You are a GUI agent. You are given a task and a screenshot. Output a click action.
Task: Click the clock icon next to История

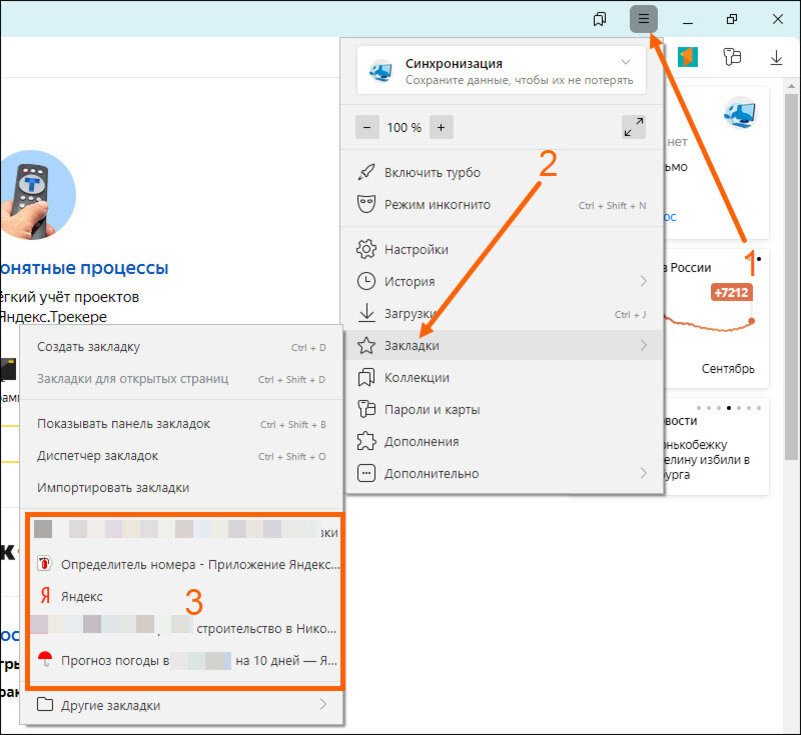[366, 281]
